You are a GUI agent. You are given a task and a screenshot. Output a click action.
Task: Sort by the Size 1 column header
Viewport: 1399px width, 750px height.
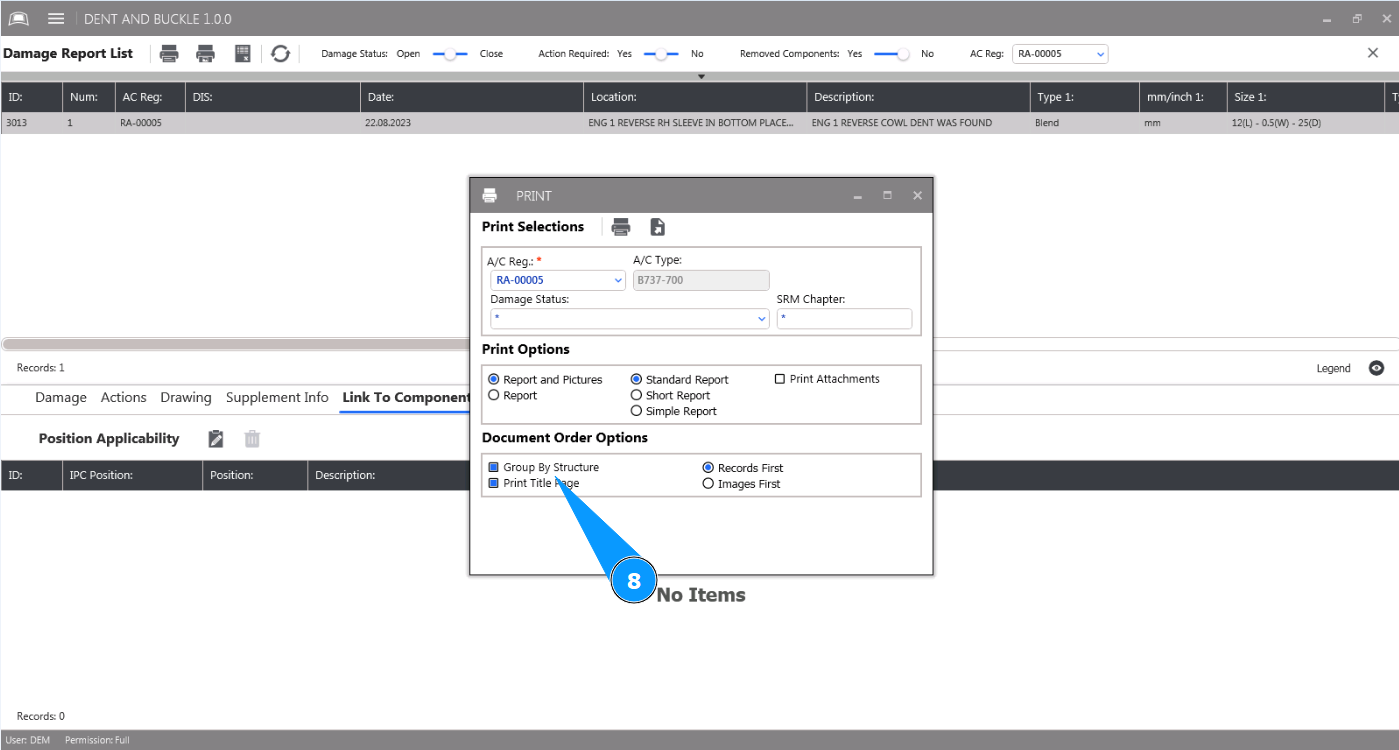click(1305, 97)
